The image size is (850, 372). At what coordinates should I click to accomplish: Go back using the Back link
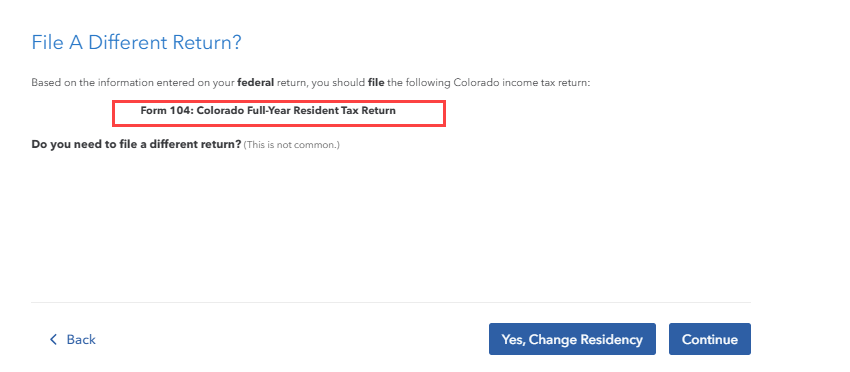tap(73, 339)
